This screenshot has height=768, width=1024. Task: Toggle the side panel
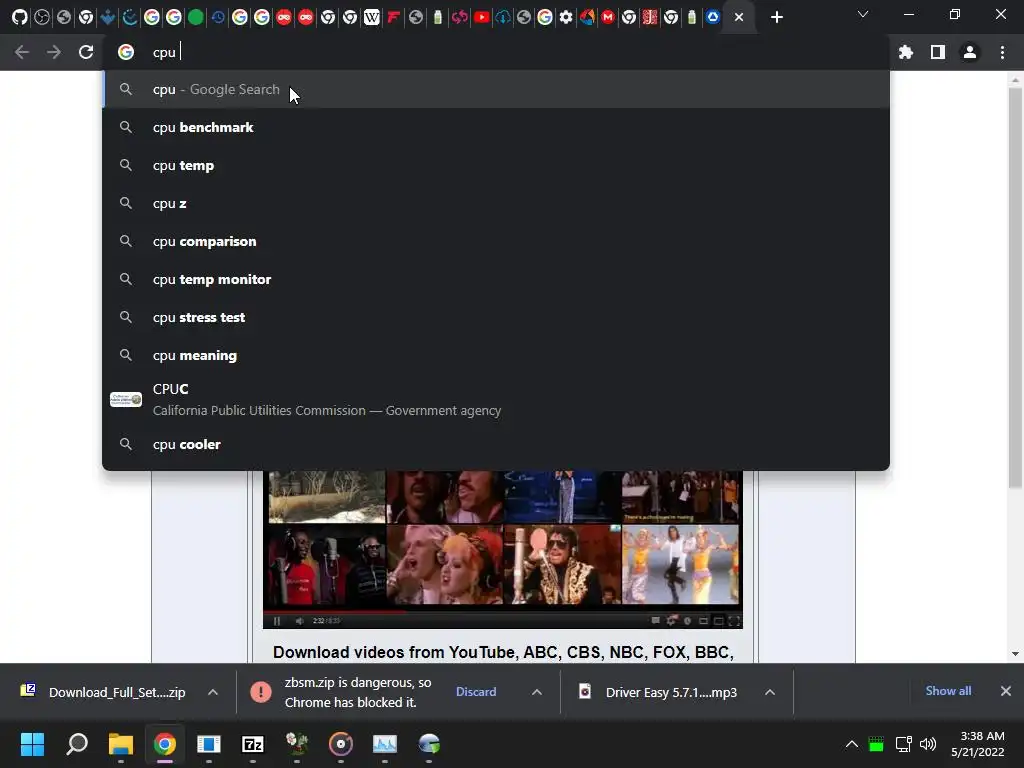938,52
